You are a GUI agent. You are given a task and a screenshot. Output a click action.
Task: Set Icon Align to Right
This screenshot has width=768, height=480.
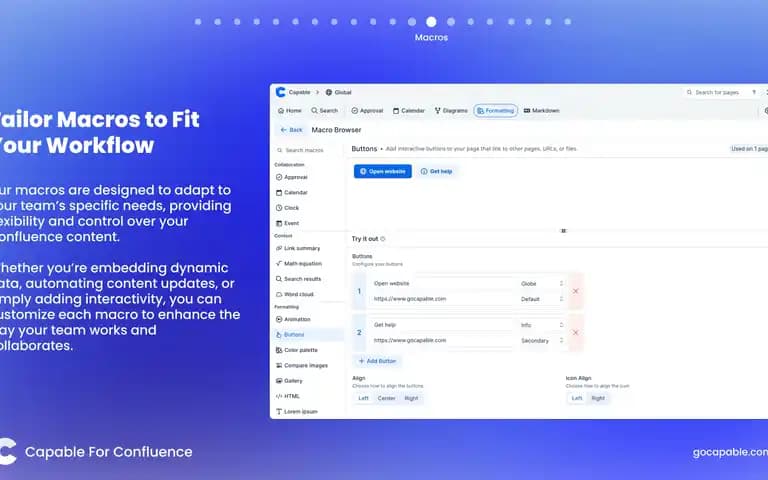598,398
